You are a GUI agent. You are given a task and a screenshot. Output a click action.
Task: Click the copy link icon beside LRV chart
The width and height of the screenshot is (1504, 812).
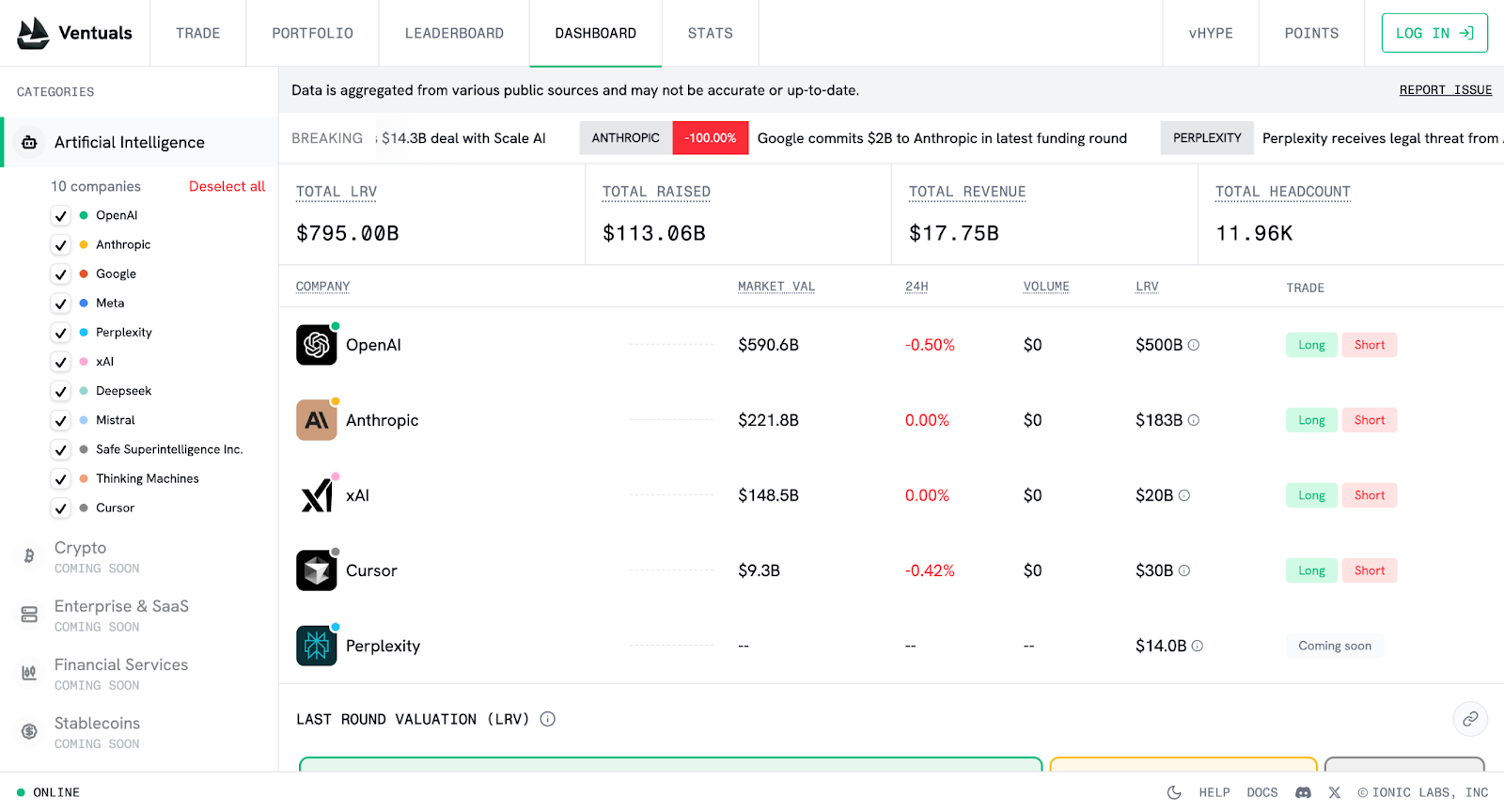click(1470, 719)
